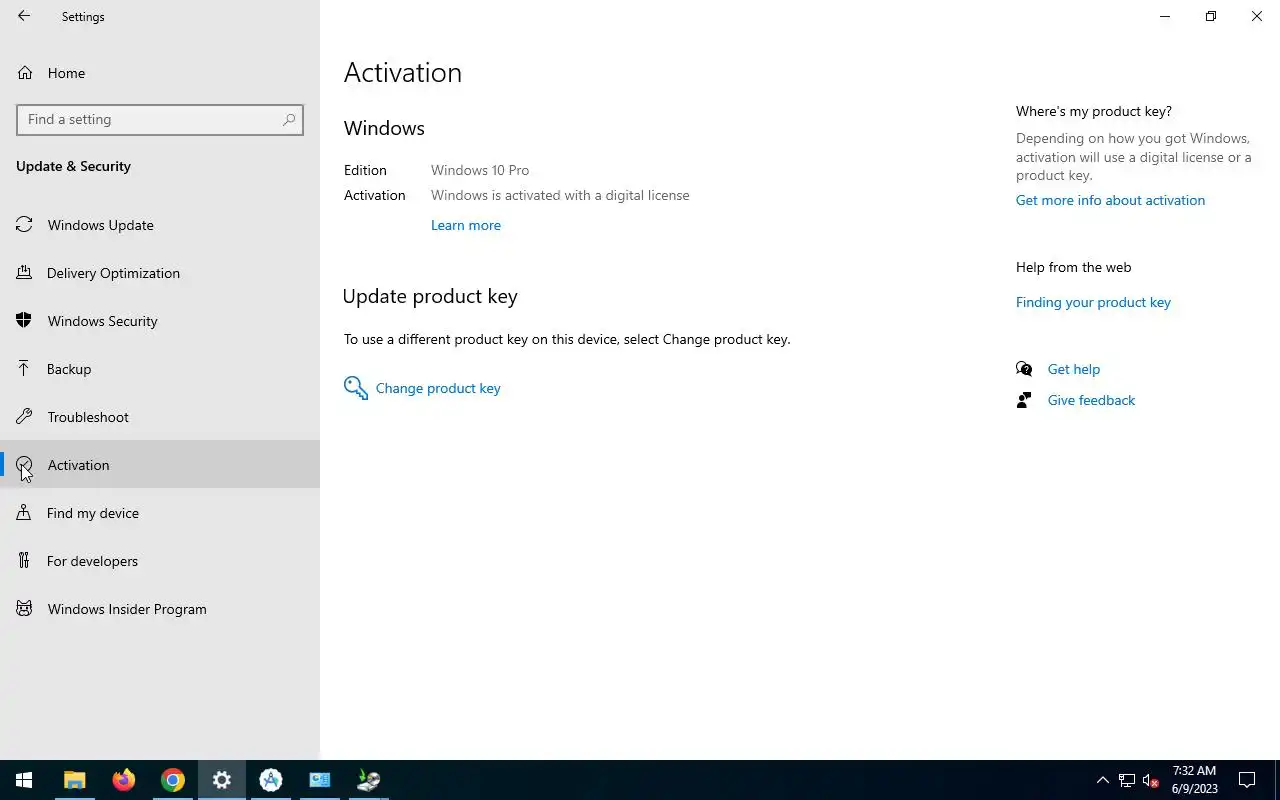Open For developers settings
The image size is (1280, 800).
pos(160,561)
